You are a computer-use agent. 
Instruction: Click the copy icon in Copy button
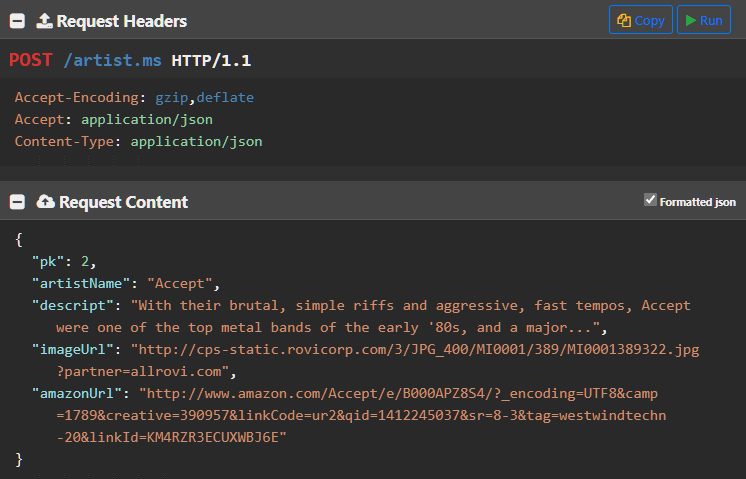click(x=624, y=20)
